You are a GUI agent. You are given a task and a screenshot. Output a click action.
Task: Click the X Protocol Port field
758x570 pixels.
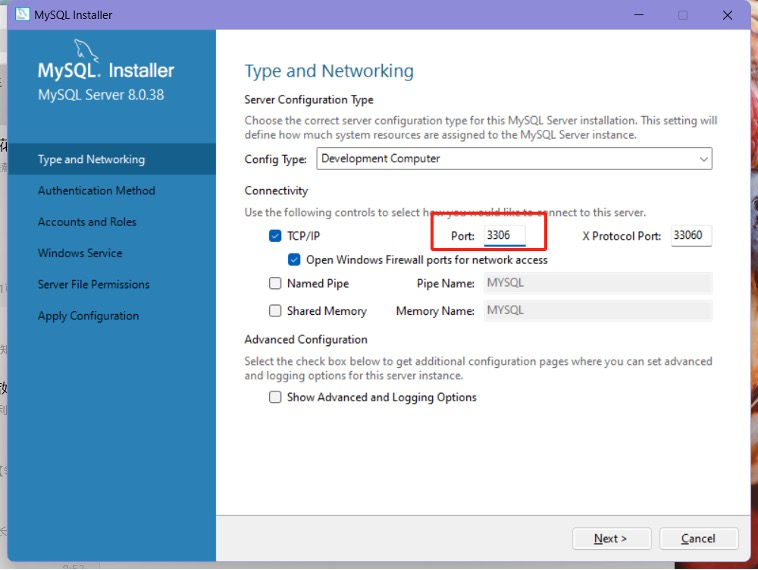690,236
